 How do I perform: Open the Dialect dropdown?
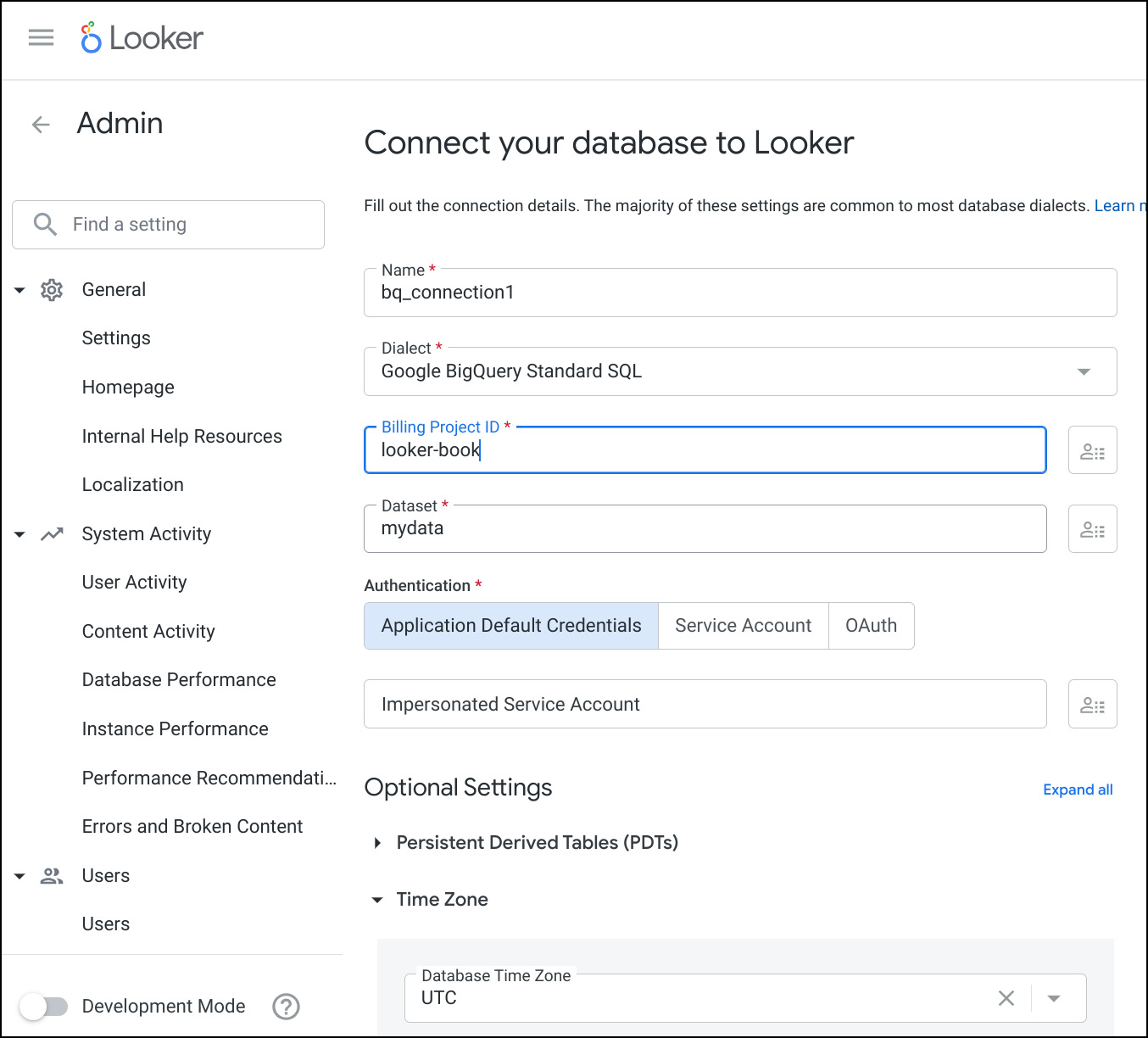coord(740,371)
